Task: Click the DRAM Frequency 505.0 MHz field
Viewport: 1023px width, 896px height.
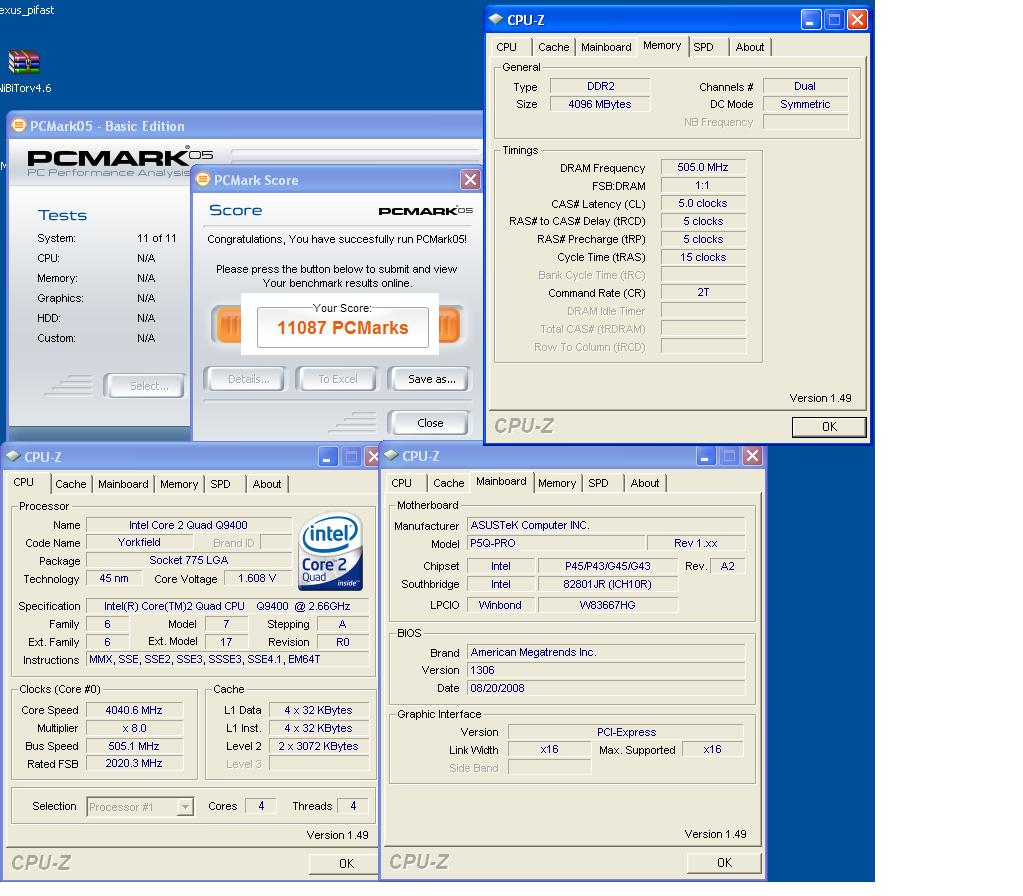Action: (x=703, y=167)
